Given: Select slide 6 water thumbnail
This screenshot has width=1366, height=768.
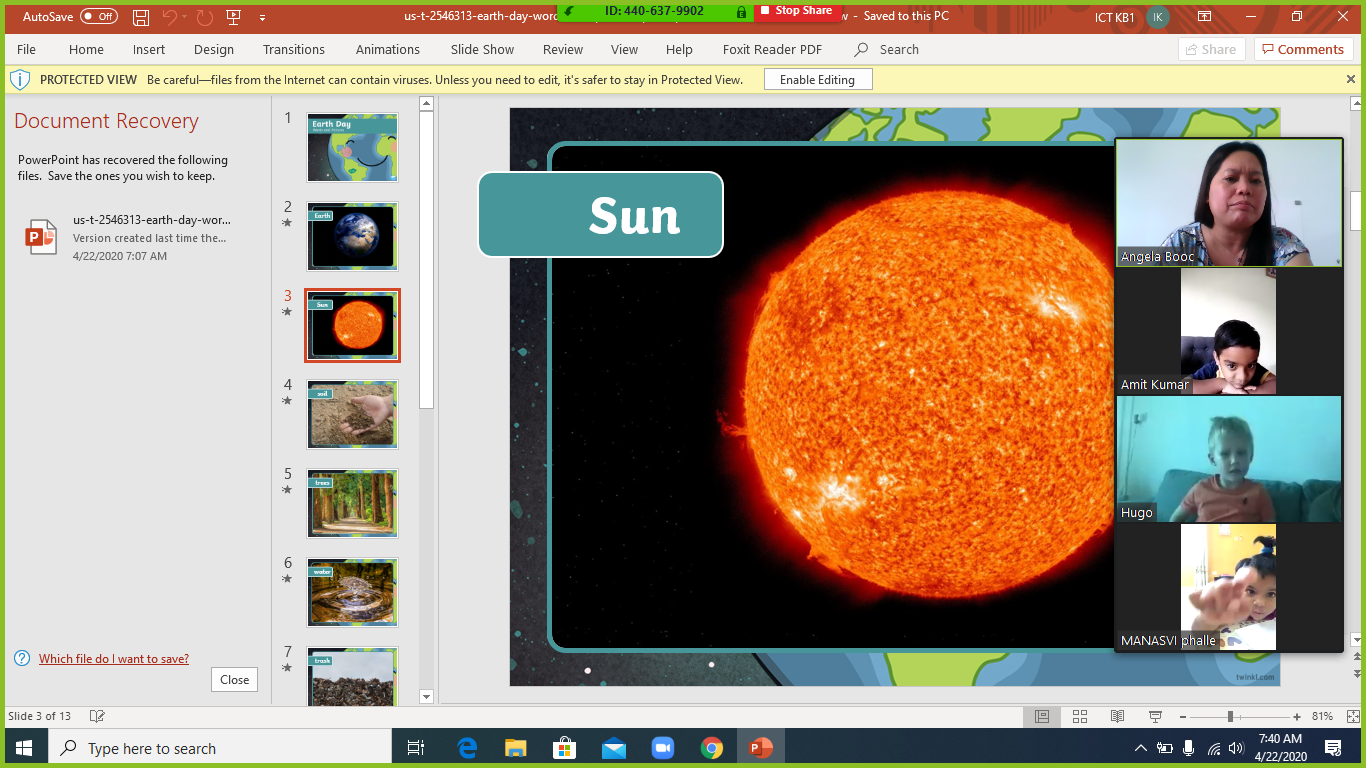Looking at the screenshot, I should point(352,593).
